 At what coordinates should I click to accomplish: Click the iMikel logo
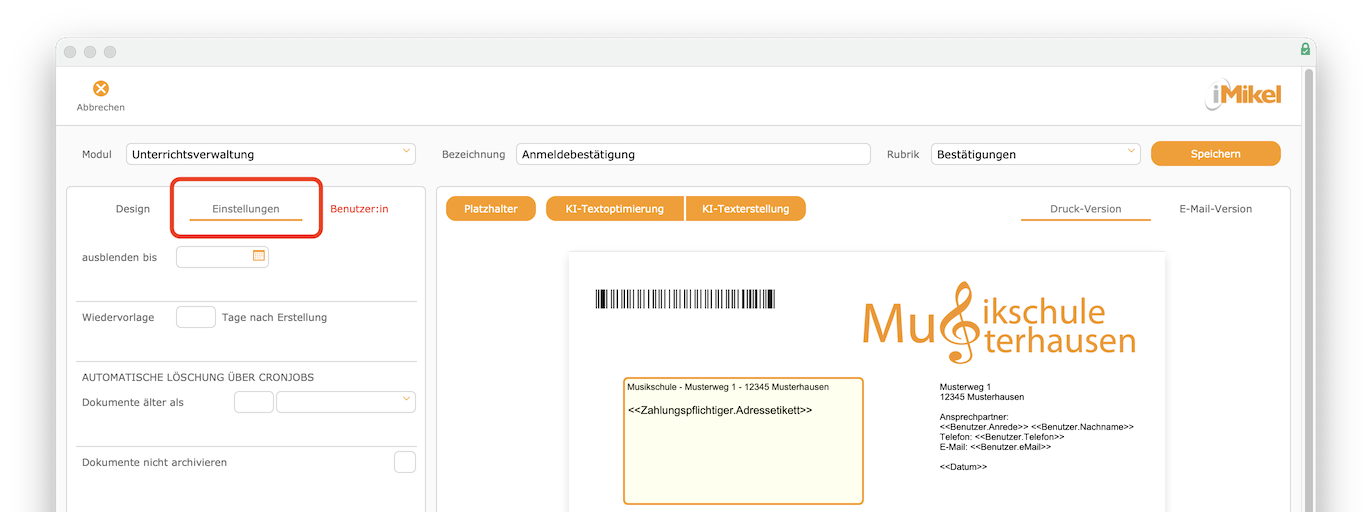(1243, 96)
